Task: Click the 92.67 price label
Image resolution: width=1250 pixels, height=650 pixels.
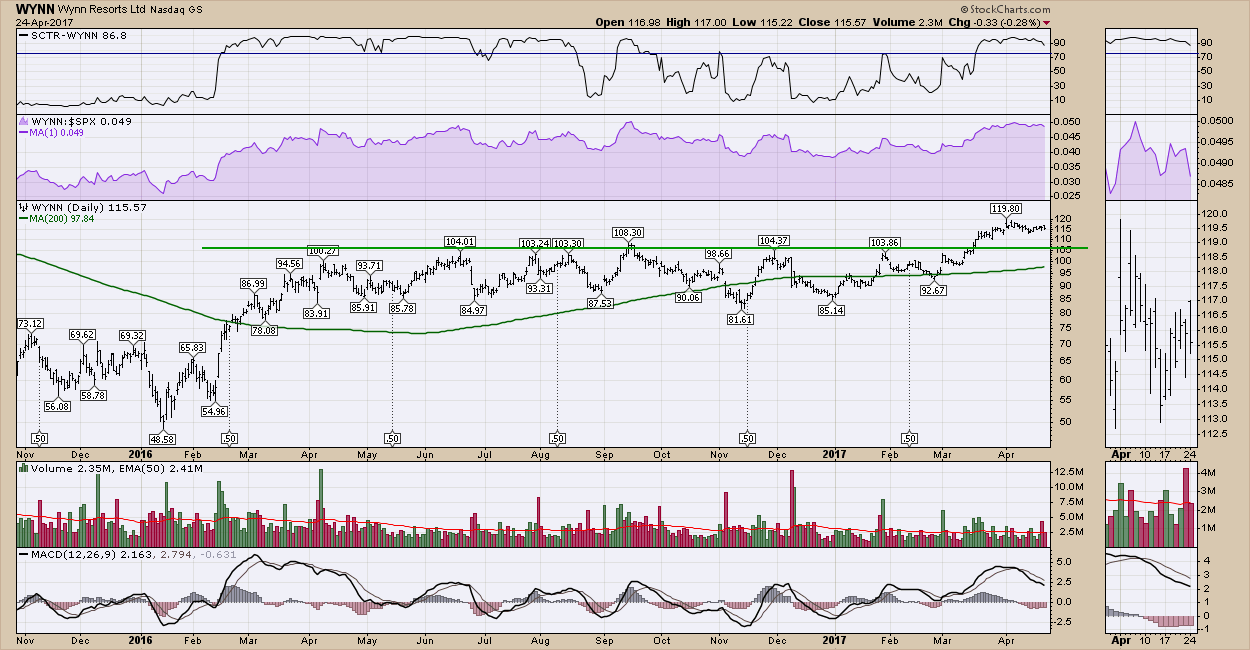Action: (932, 290)
